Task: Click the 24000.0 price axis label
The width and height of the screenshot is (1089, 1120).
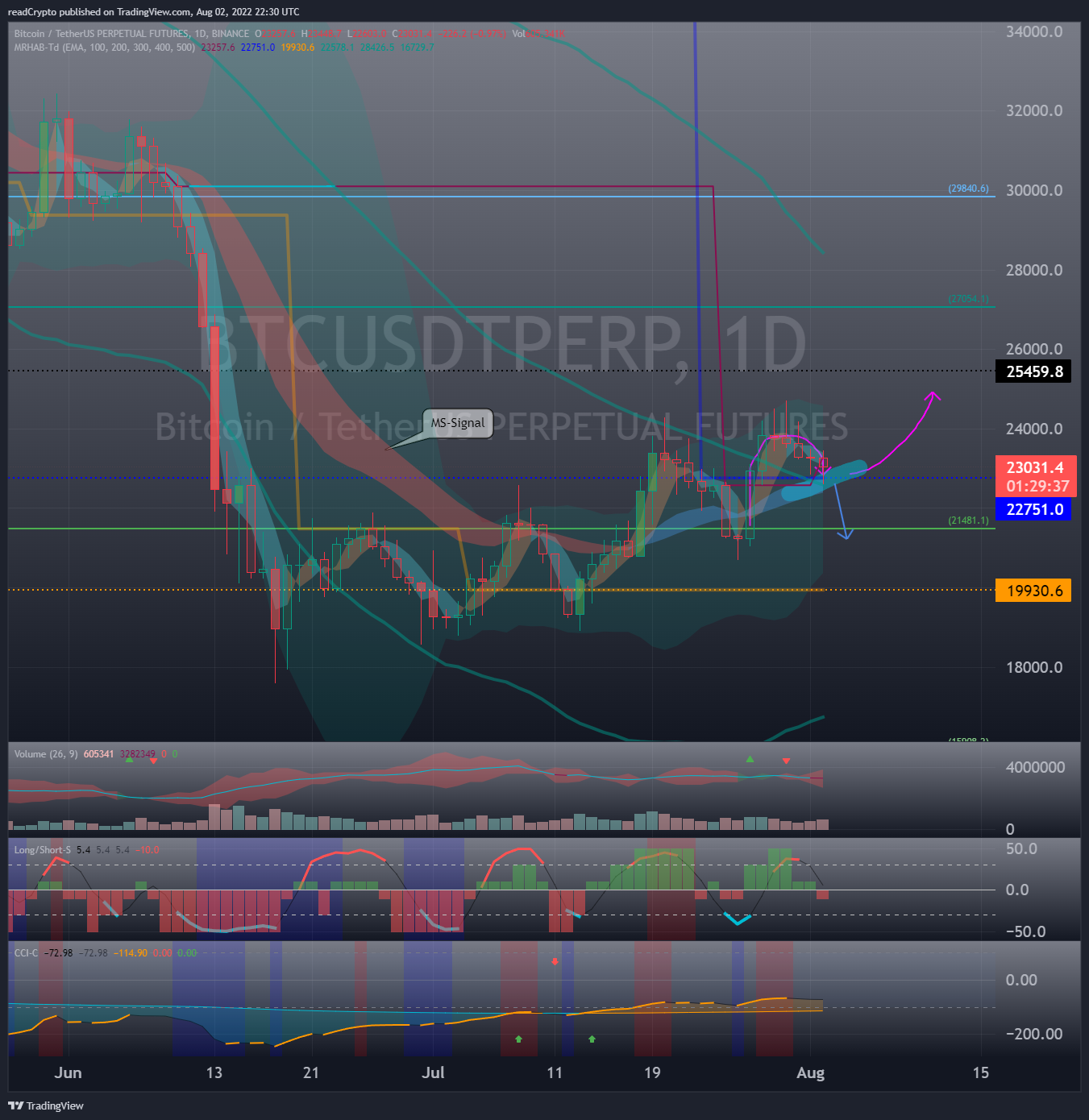Action: [1034, 429]
